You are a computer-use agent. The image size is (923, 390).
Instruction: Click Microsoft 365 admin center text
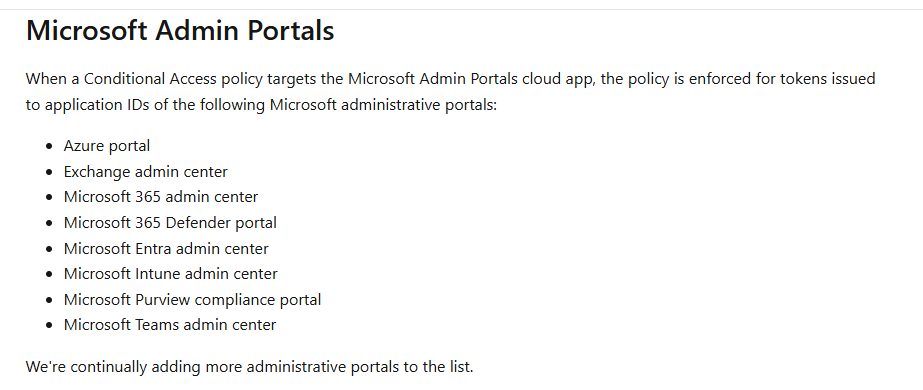tap(161, 197)
